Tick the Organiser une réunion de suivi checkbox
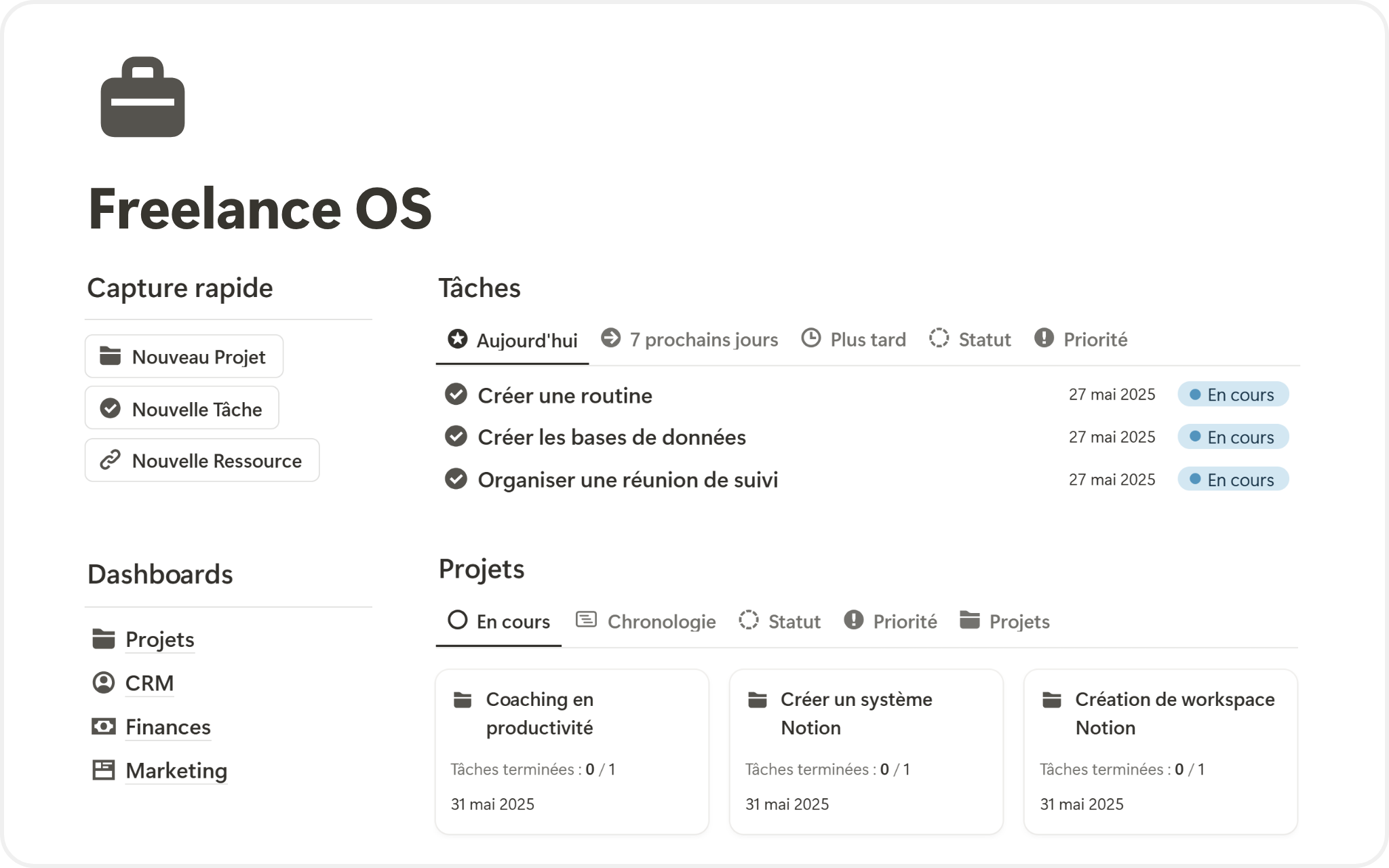 click(x=456, y=479)
